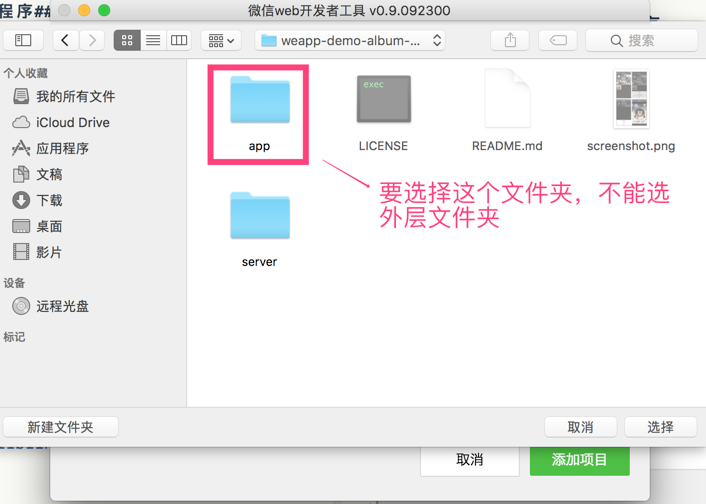The height and width of the screenshot is (504, 706).
Task: Open 文稿 in the sidebar
Action: tap(37, 174)
